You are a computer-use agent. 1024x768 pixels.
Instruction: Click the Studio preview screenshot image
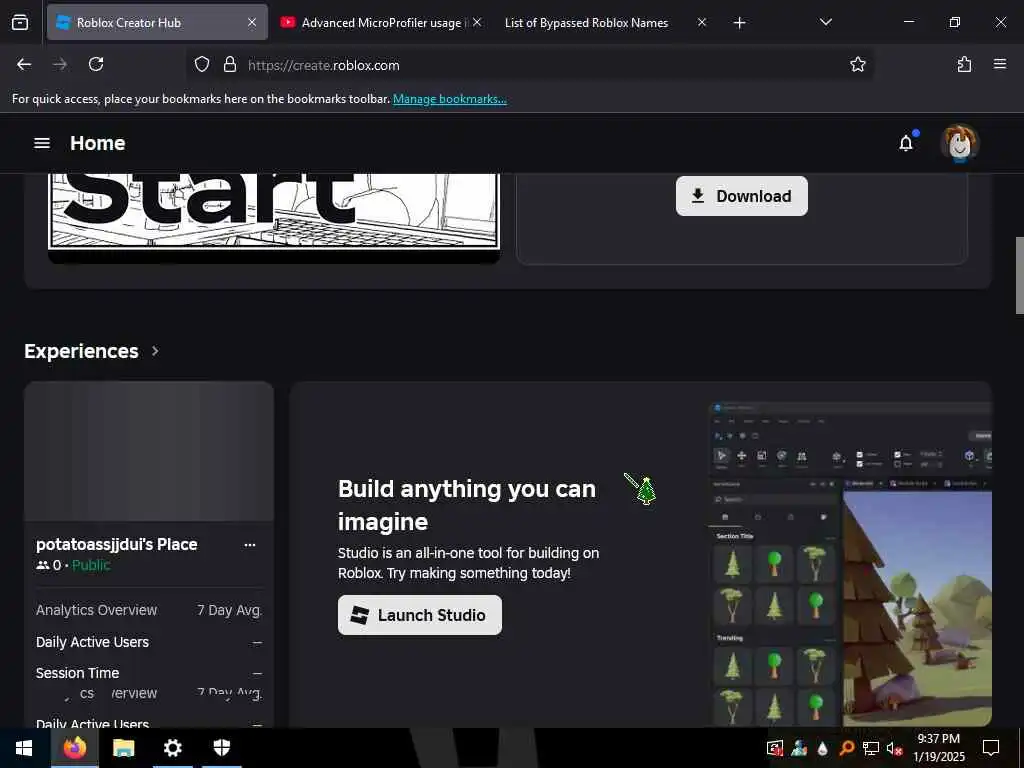point(850,563)
